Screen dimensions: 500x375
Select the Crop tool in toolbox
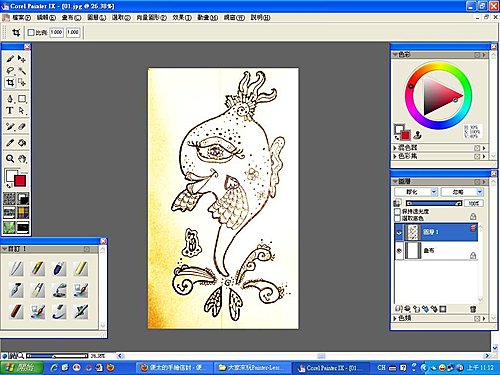[10, 82]
